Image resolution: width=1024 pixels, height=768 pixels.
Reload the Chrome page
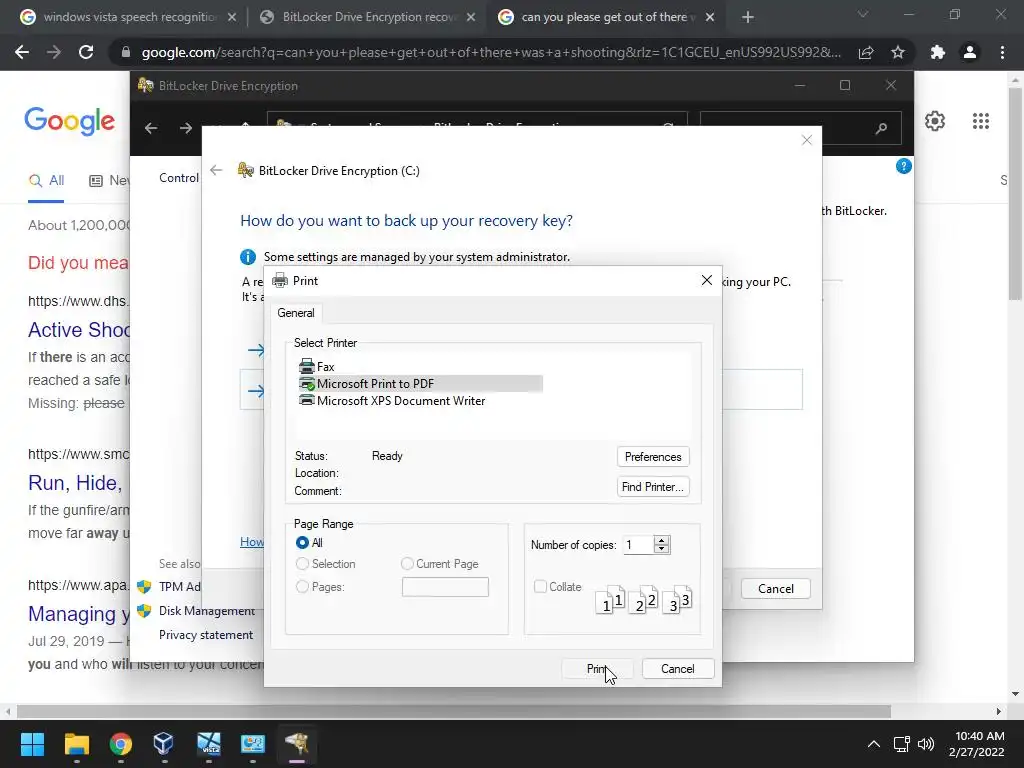[x=86, y=52]
